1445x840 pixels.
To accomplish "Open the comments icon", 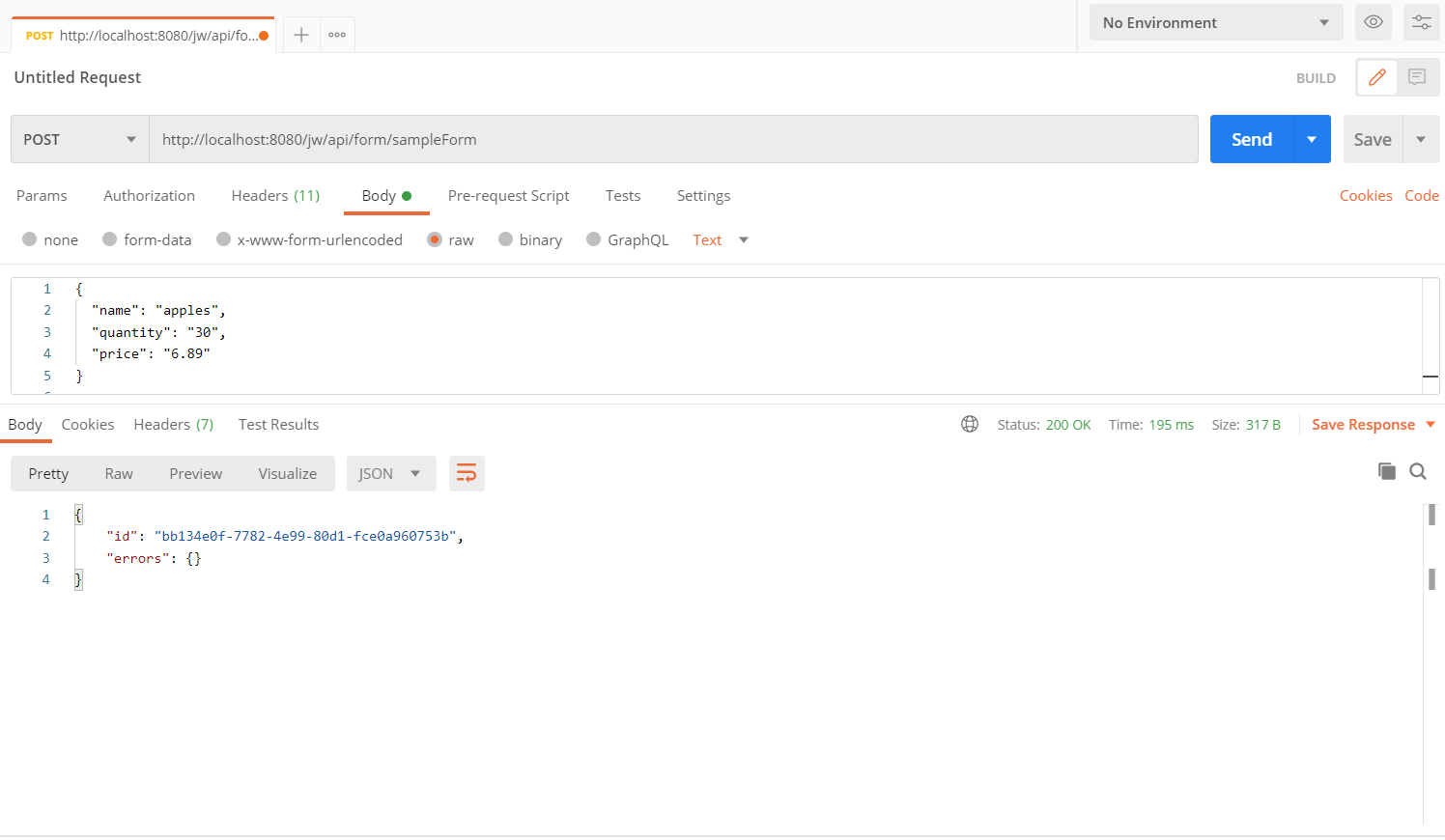I will tap(1417, 77).
